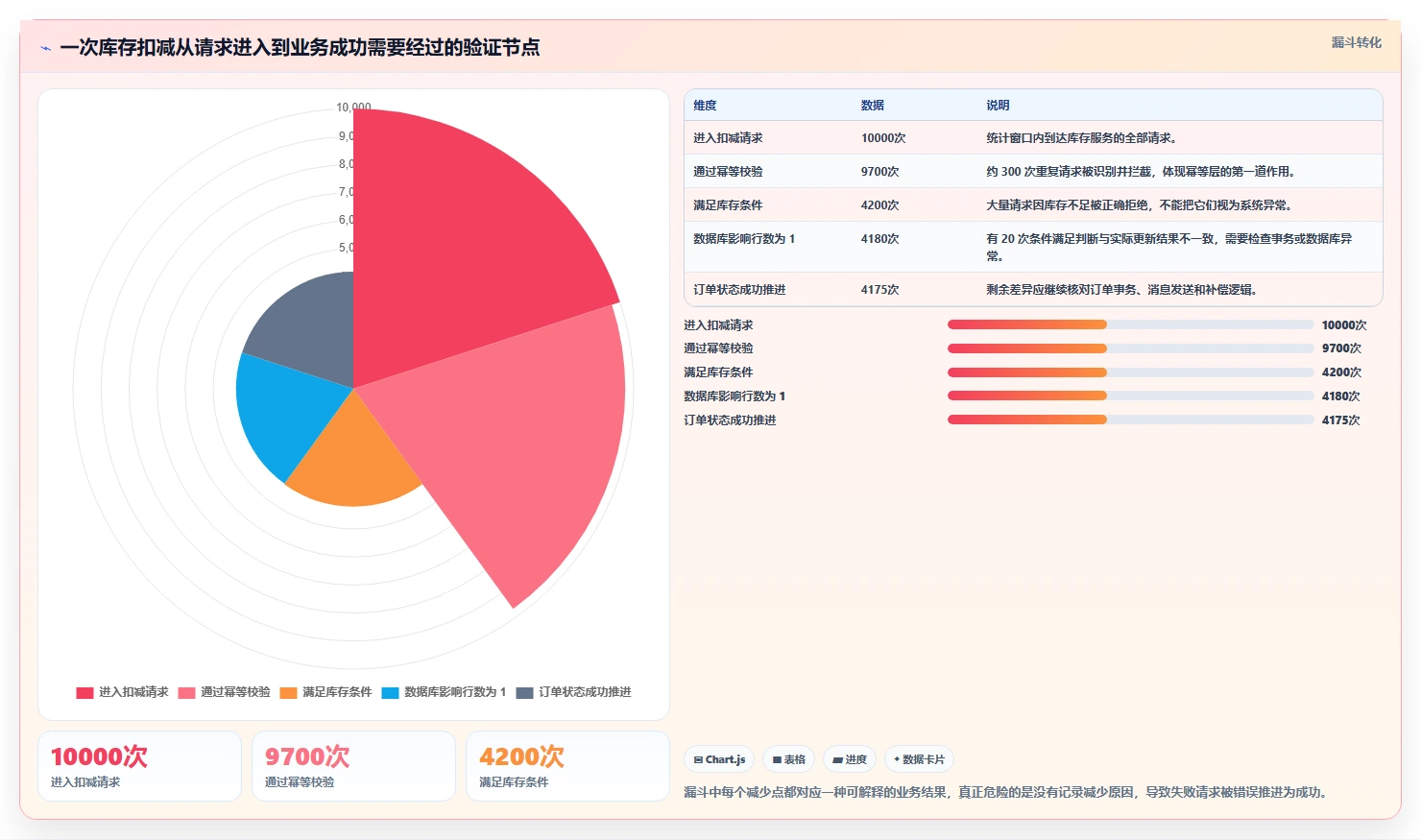
Task: Click description about 300 次重复请求
Action: [1143, 172]
